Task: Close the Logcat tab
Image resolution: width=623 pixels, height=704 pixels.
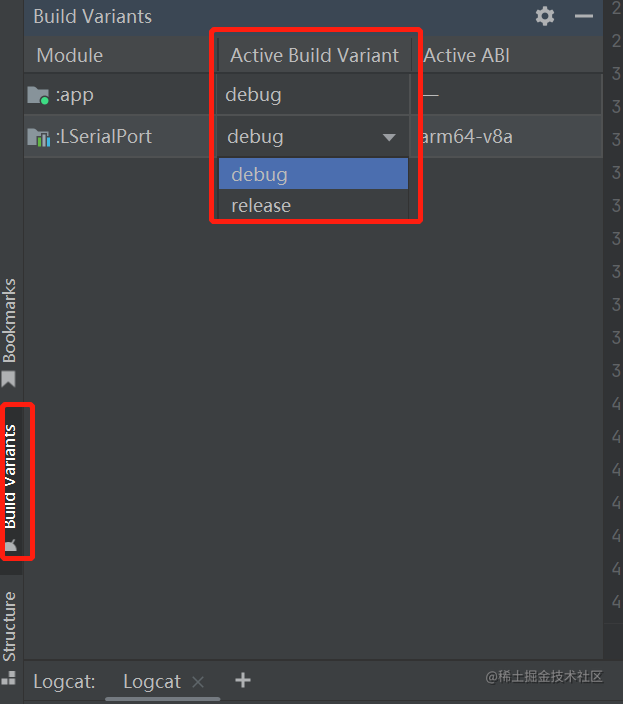Action: click(x=198, y=682)
